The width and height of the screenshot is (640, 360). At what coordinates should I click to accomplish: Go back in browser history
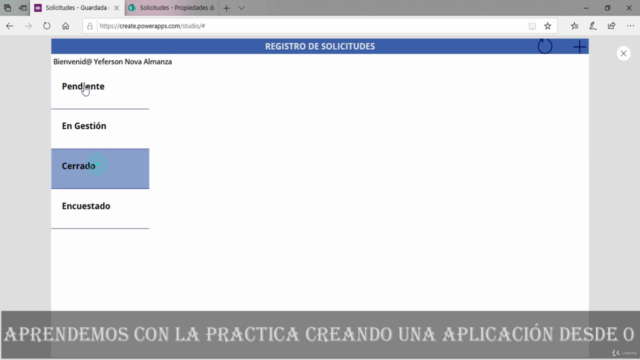(x=10, y=26)
